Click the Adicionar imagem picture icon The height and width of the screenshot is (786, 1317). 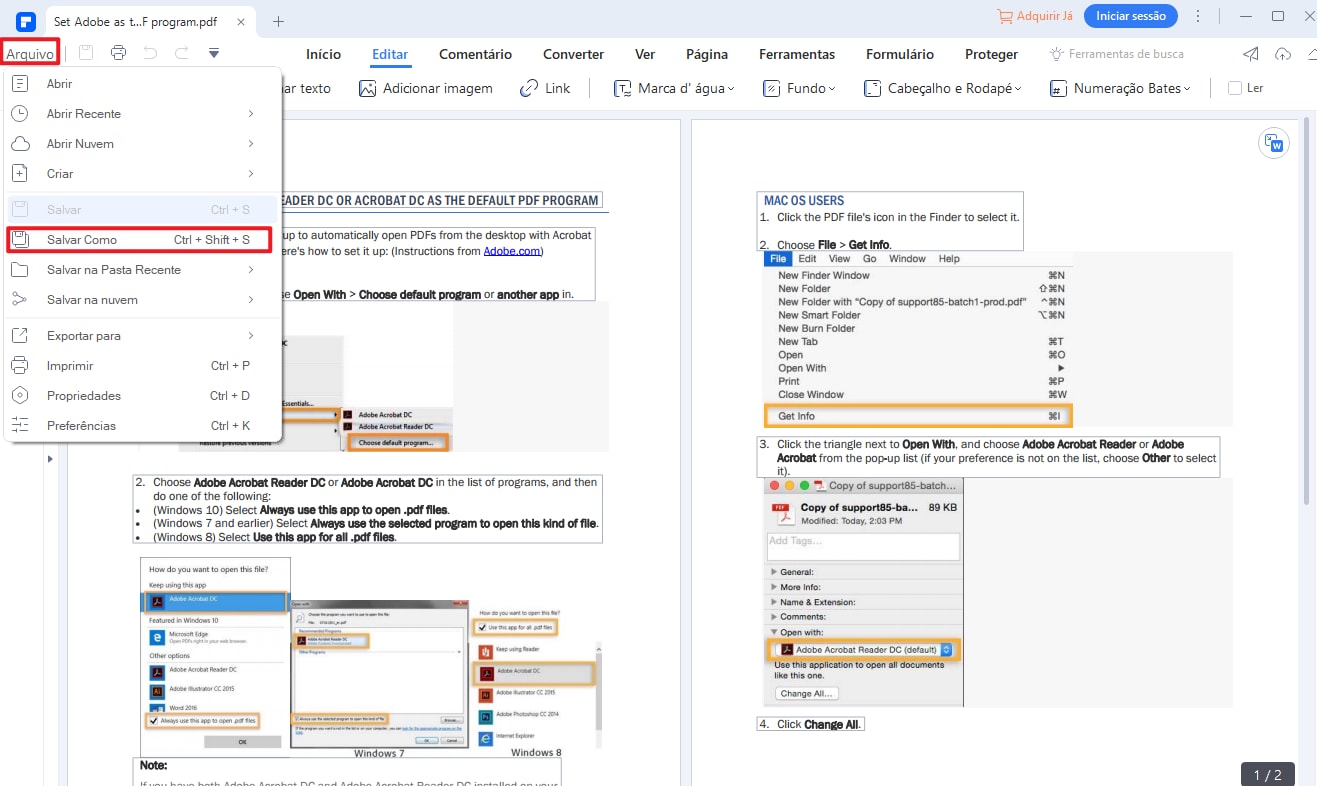pos(368,88)
